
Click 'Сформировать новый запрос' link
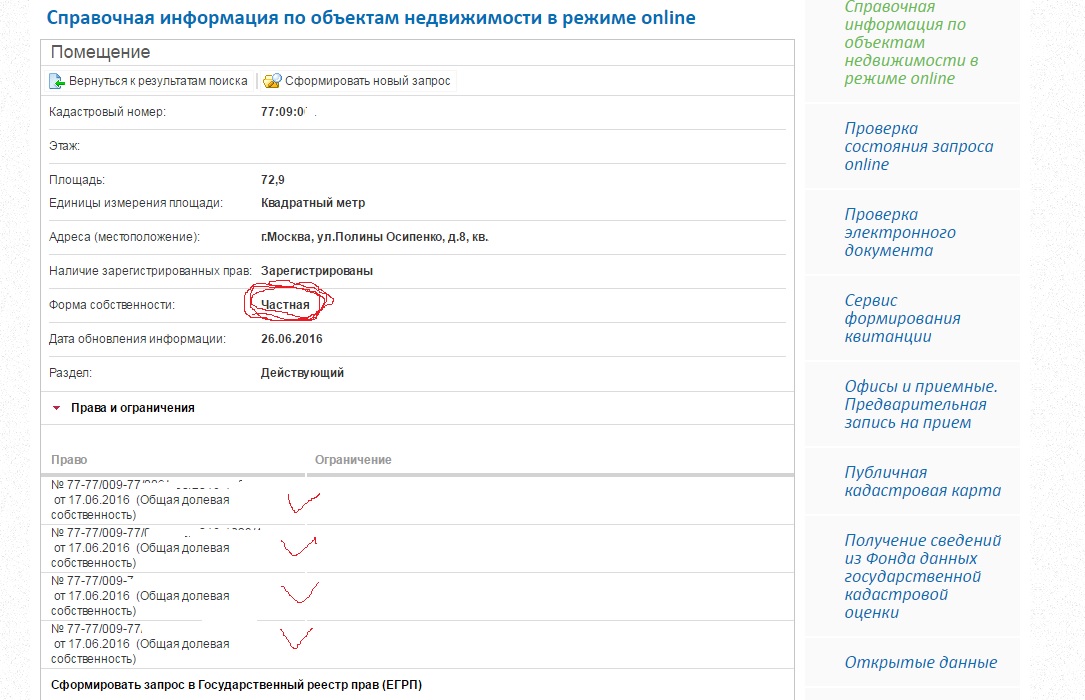[367, 81]
